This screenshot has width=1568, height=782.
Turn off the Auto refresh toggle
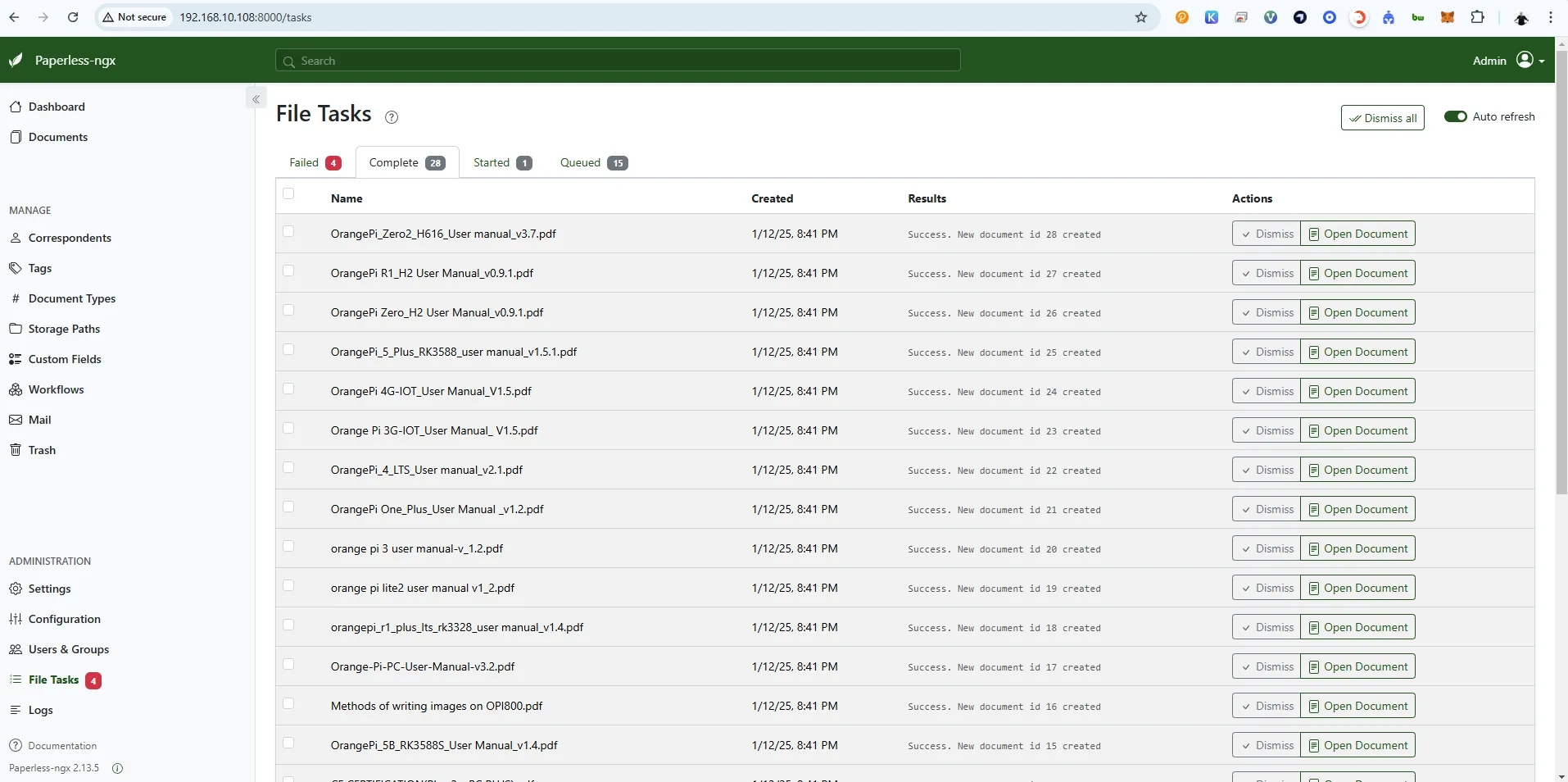pyautogui.click(x=1456, y=116)
